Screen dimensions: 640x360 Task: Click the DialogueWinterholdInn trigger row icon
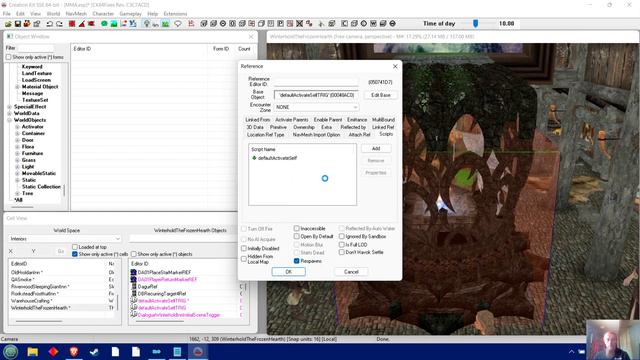pos(133,315)
